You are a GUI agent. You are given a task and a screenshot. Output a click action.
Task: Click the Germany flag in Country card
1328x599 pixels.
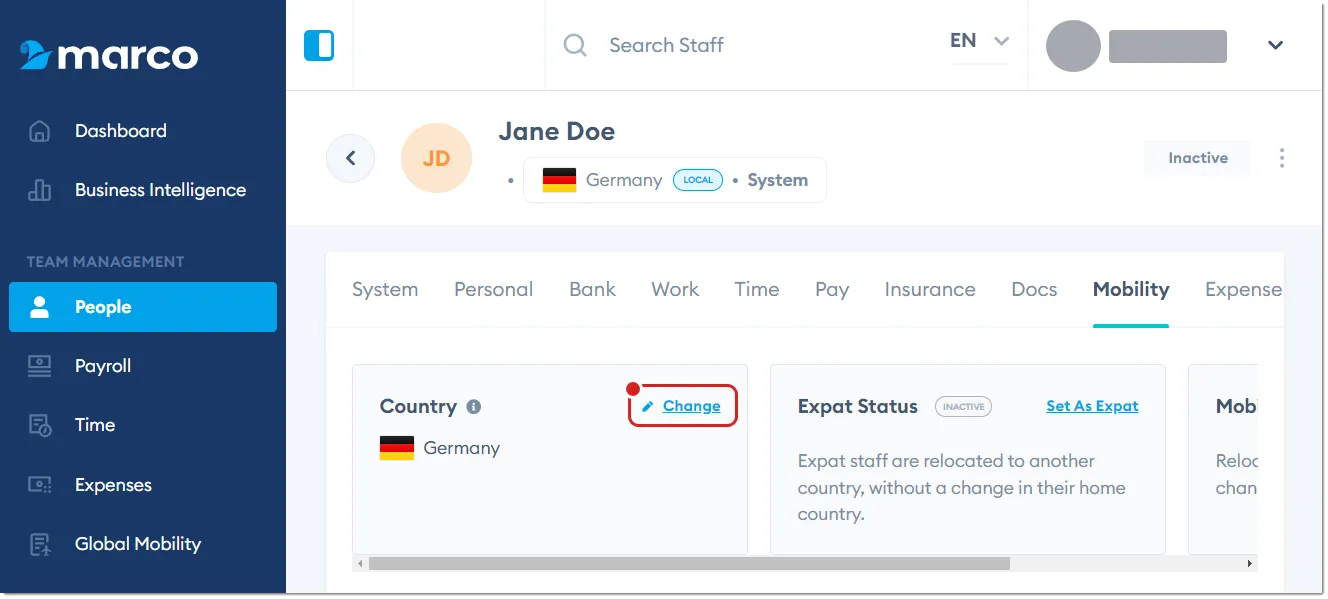pyautogui.click(x=397, y=448)
